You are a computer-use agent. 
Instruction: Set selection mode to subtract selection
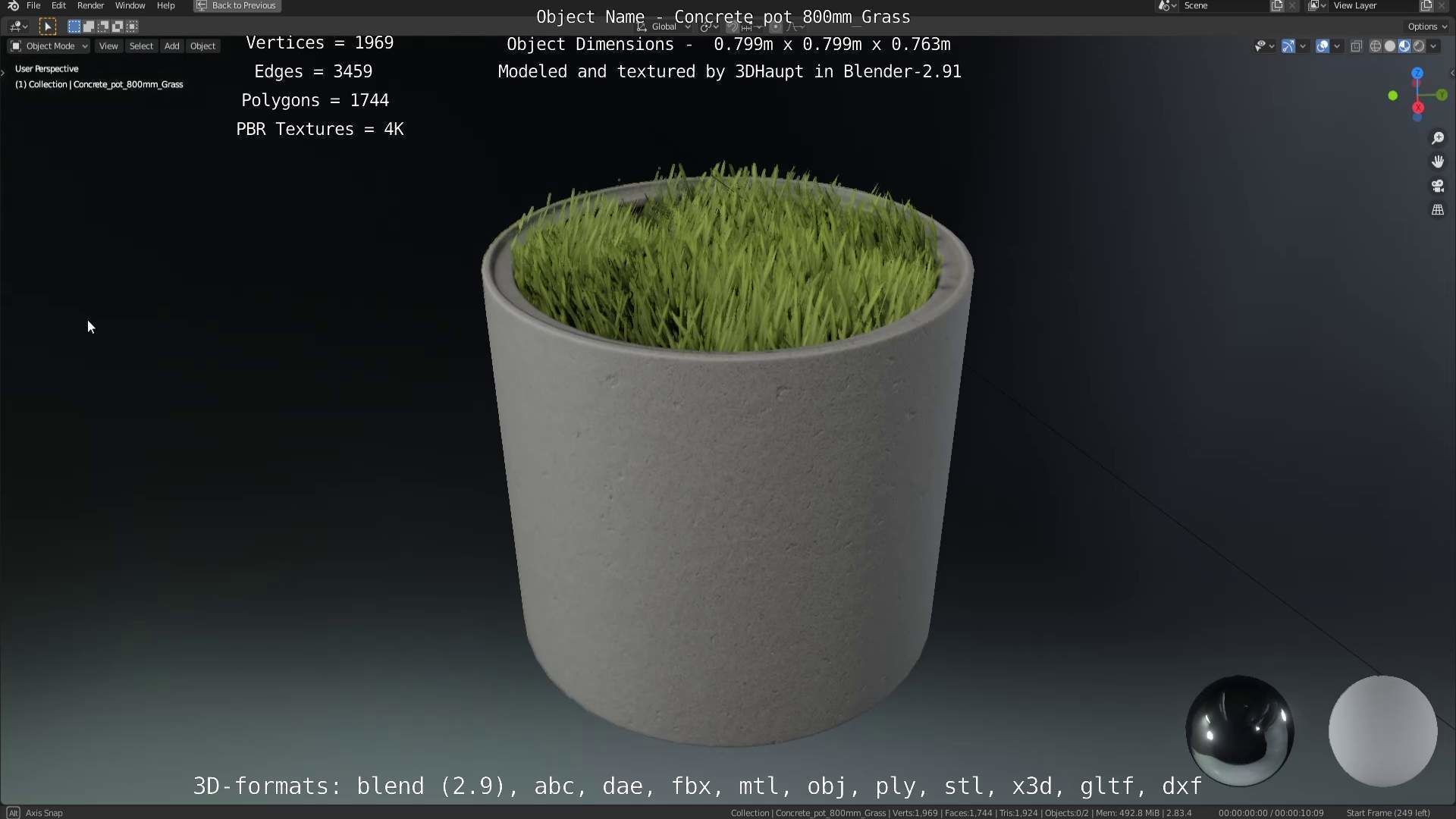click(x=102, y=27)
